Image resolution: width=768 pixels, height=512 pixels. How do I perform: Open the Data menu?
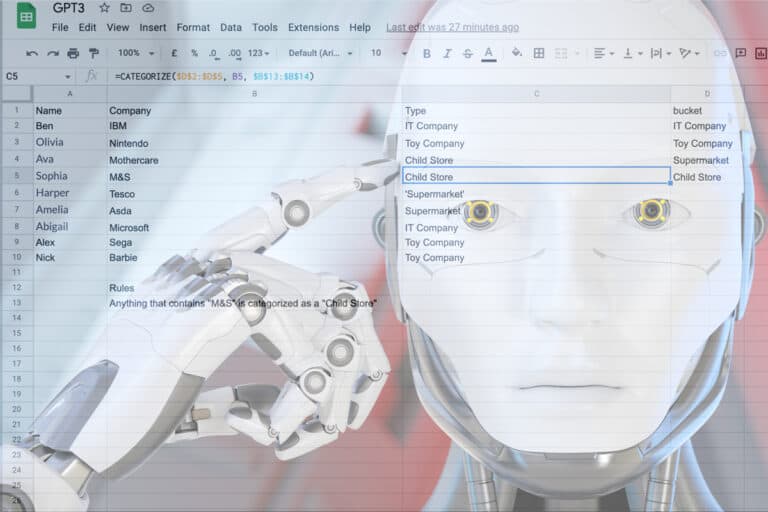pos(231,28)
